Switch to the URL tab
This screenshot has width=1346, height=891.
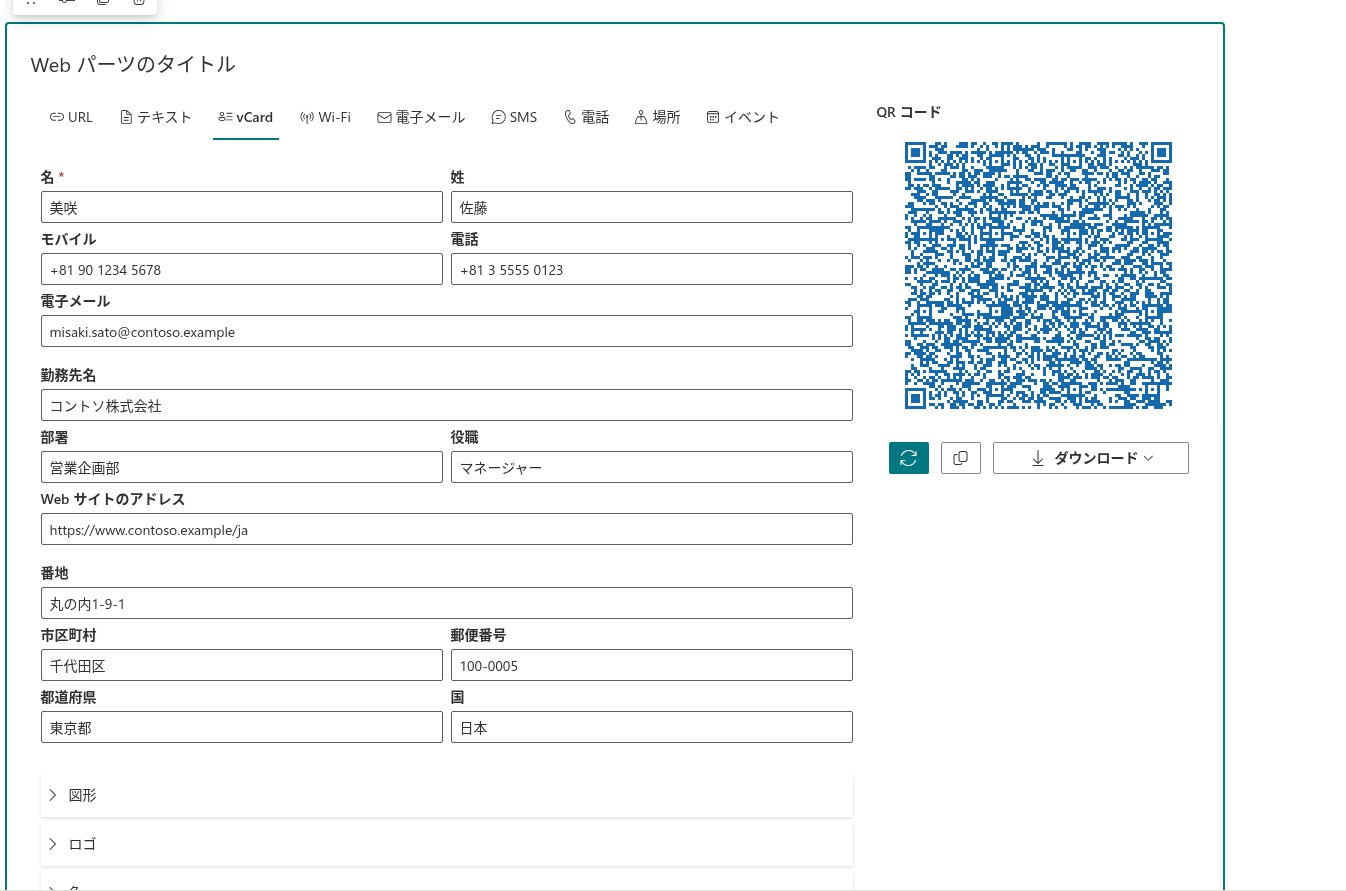[x=71, y=117]
